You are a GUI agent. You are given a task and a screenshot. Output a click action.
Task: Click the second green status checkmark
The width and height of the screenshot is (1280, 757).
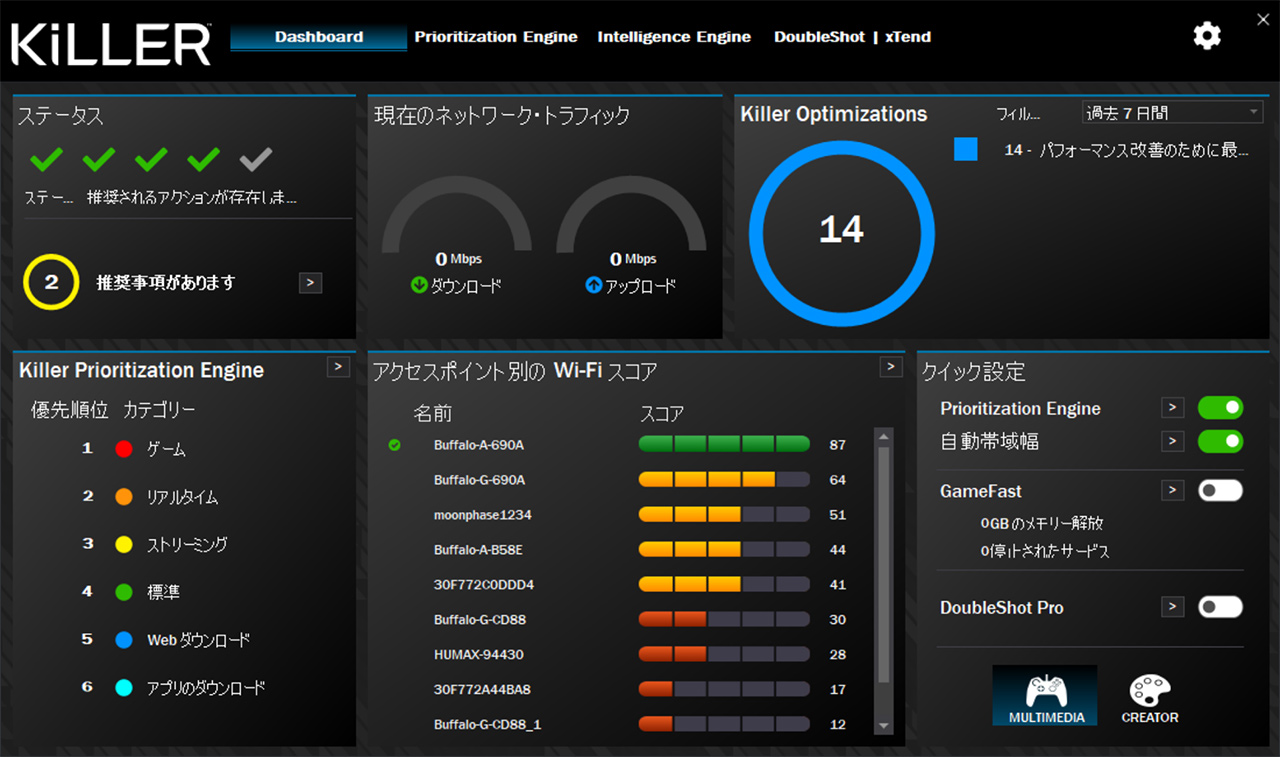[98, 158]
